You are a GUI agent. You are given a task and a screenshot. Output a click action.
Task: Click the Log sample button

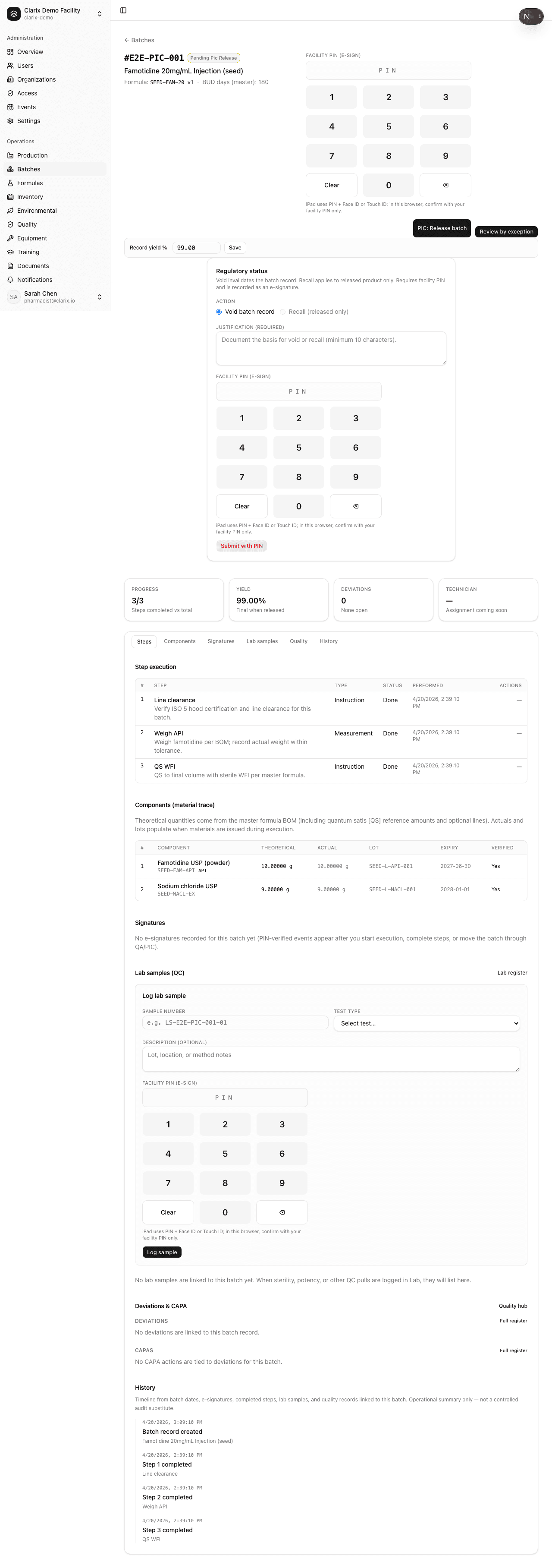(x=162, y=1252)
